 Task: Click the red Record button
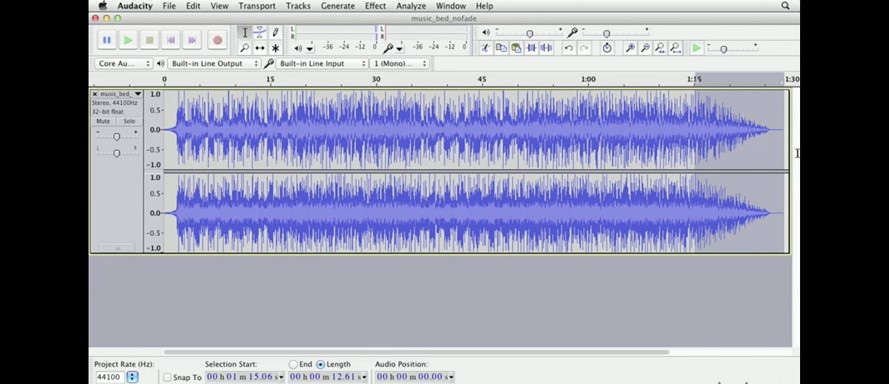217,40
